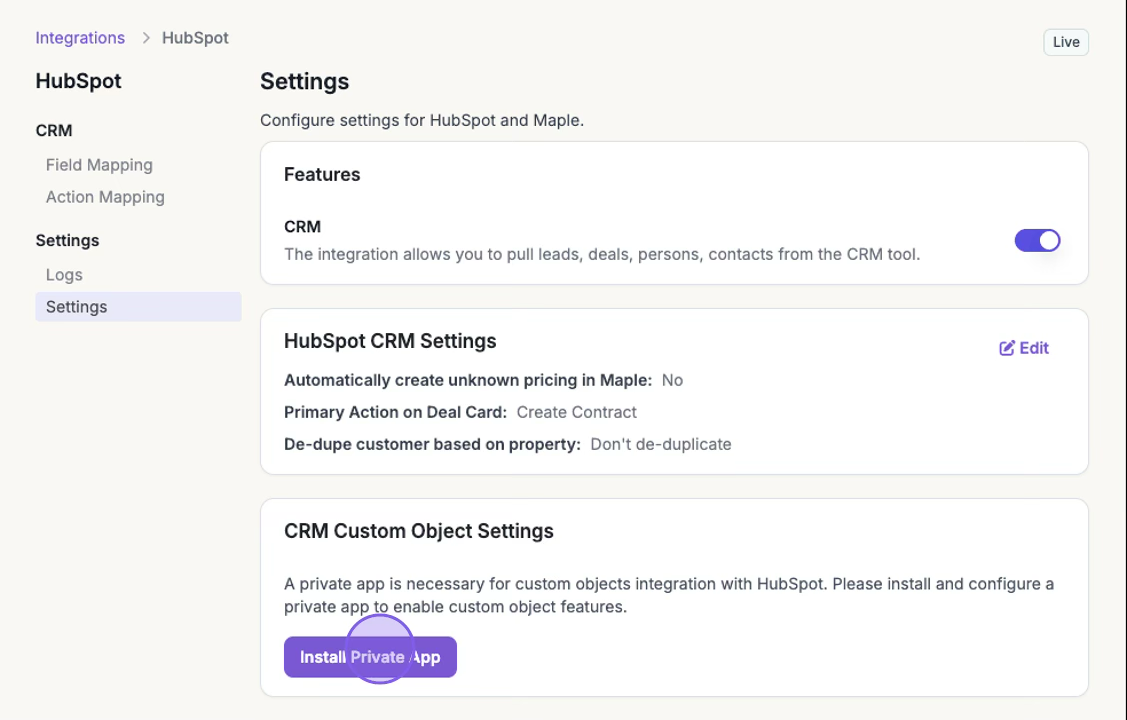Click Install Private App button
This screenshot has height=720, width=1127.
[x=370, y=657]
